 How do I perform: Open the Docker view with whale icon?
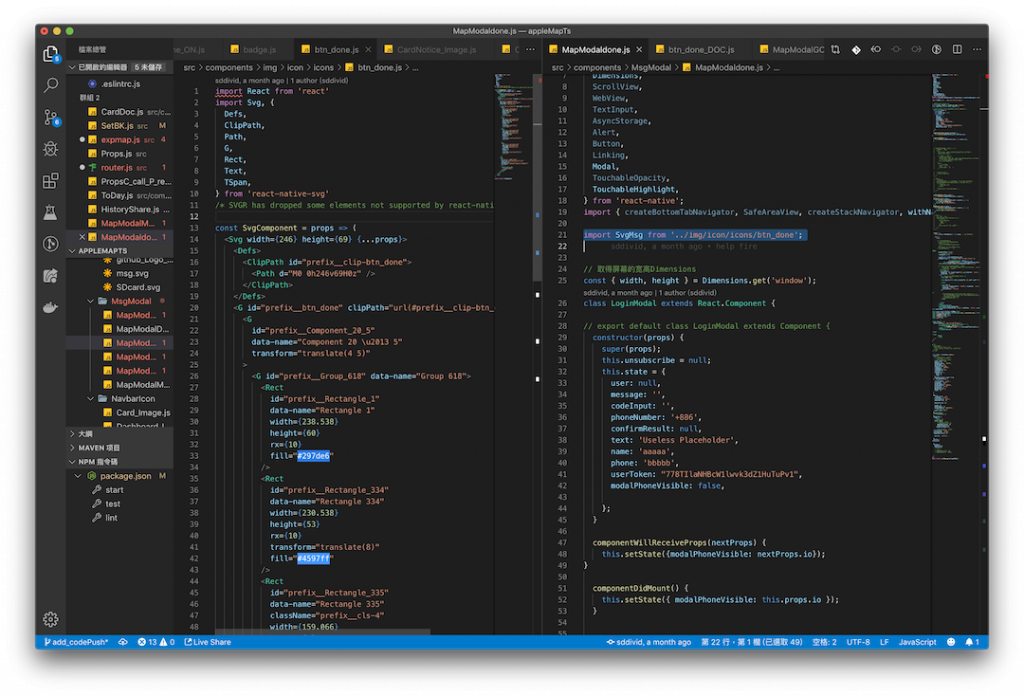coord(50,307)
